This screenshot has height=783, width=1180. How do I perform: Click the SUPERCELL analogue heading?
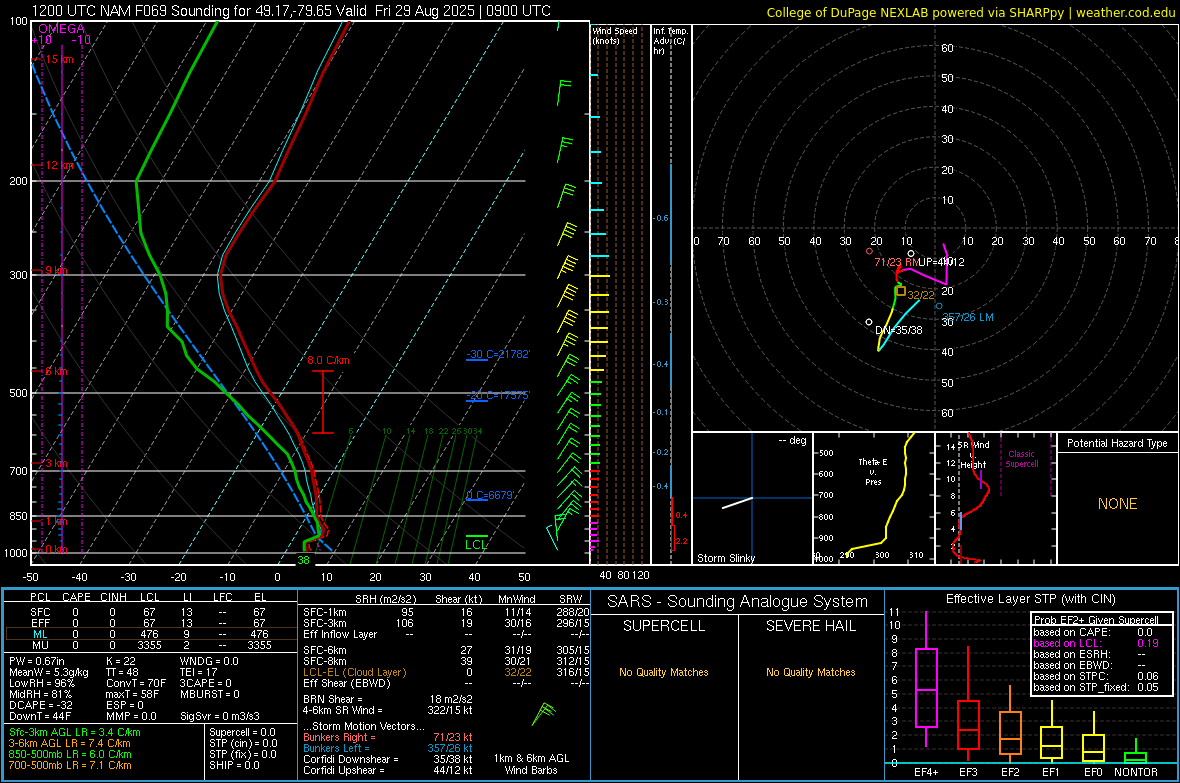click(x=664, y=626)
